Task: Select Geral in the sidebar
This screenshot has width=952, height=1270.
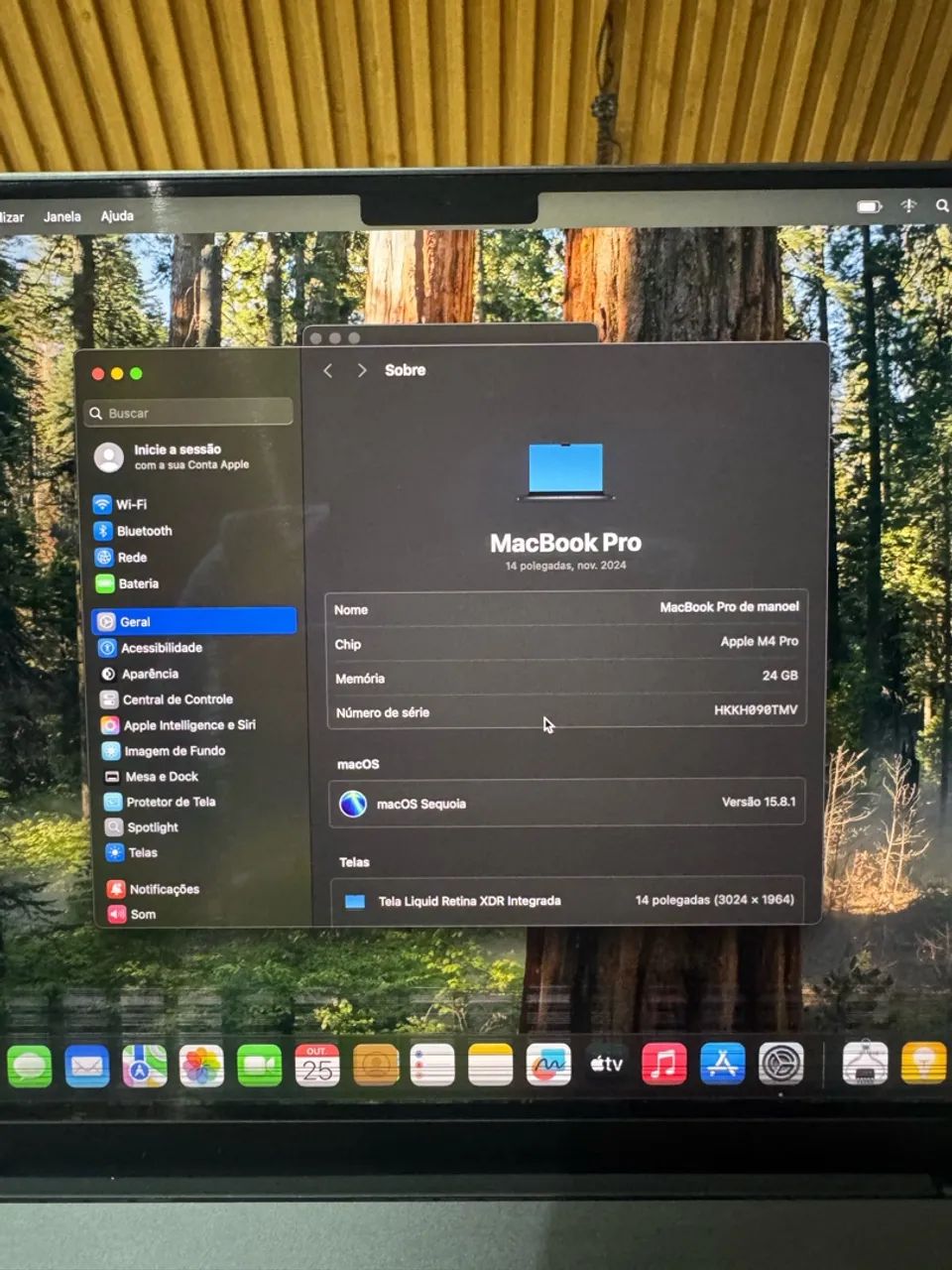Action: click(x=194, y=621)
